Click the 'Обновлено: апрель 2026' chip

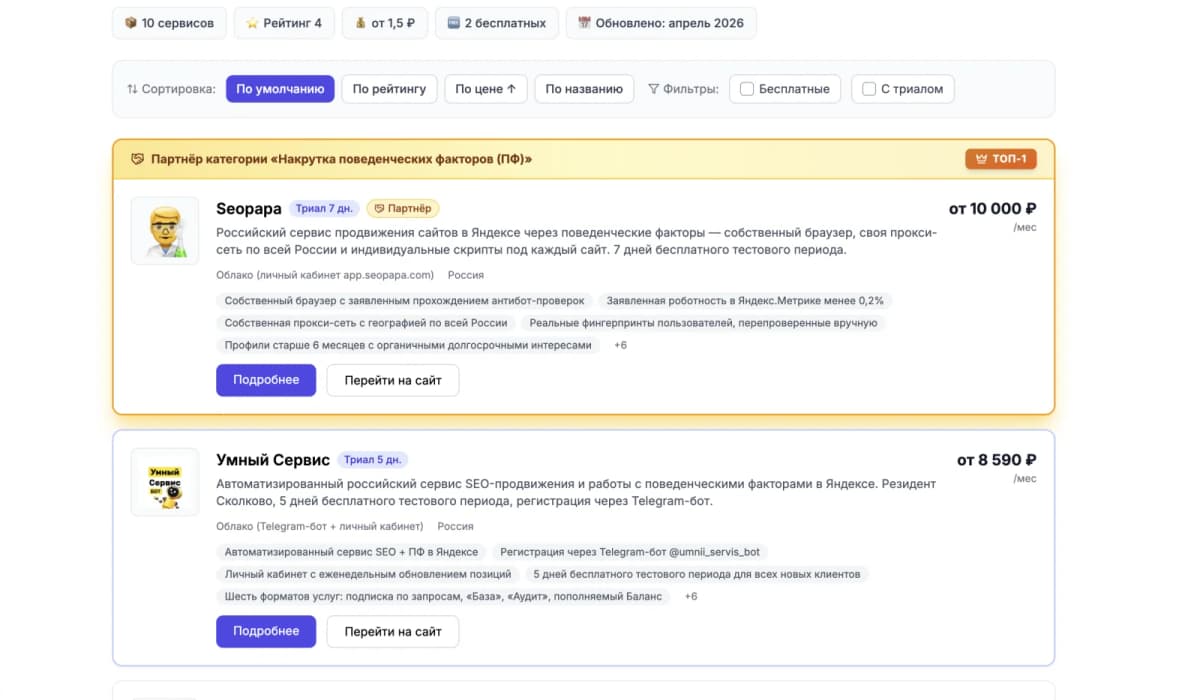click(661, 23)
